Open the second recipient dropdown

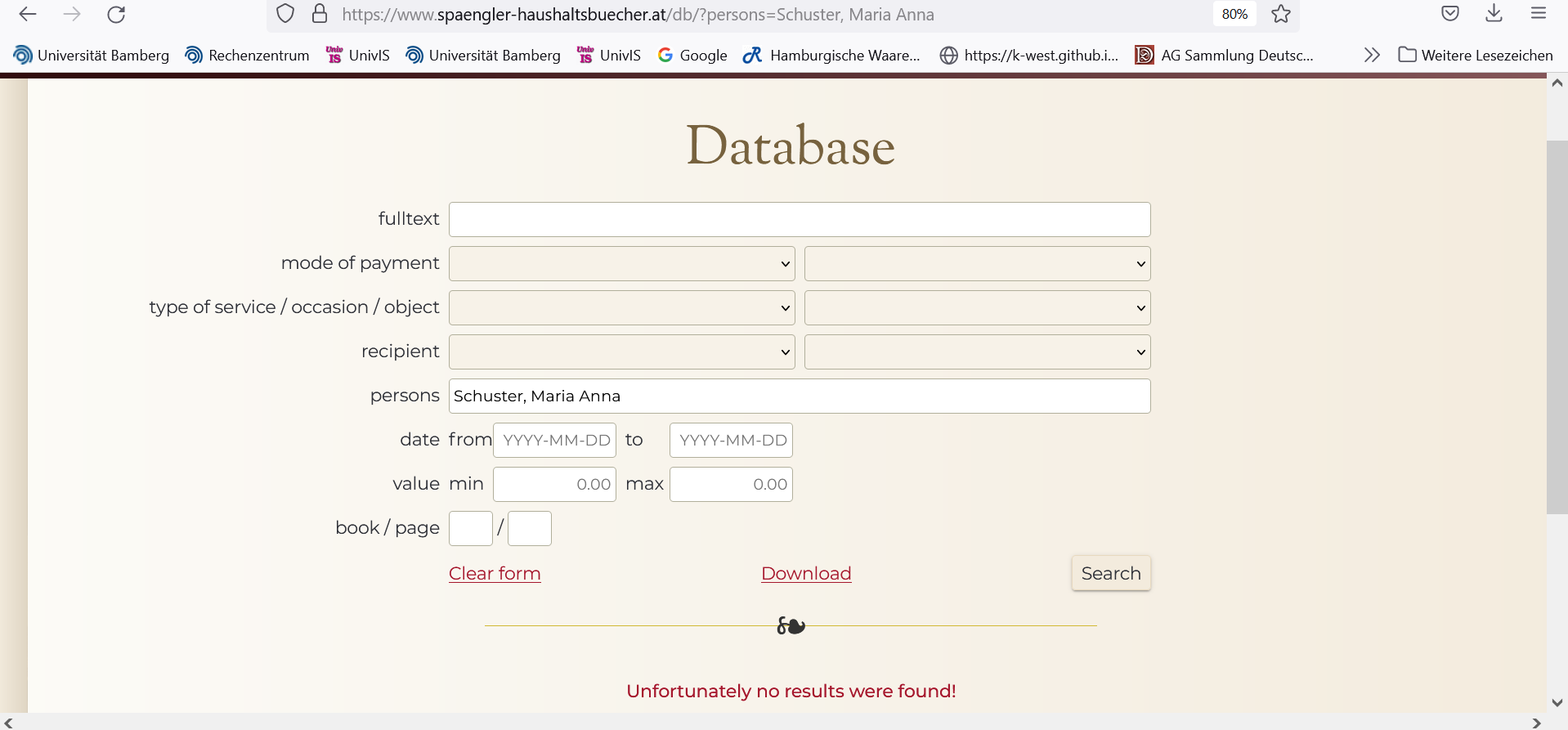click(x=978, y=352)
